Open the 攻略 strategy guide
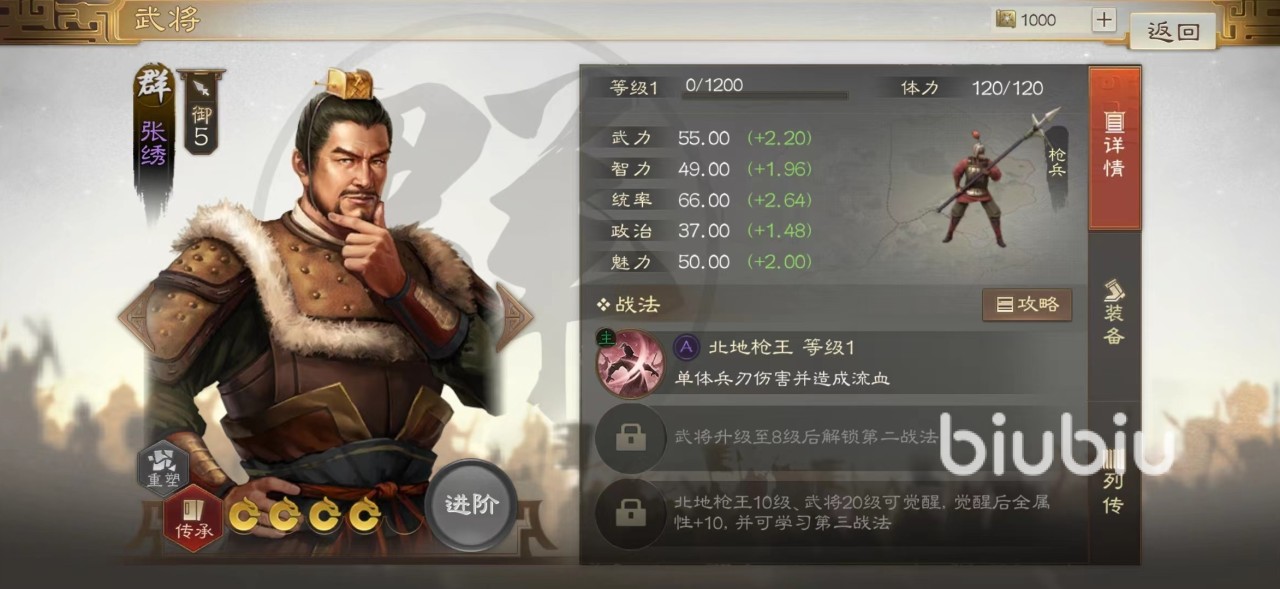This screenshot has width=1280, height=589. coord(1027,305)
